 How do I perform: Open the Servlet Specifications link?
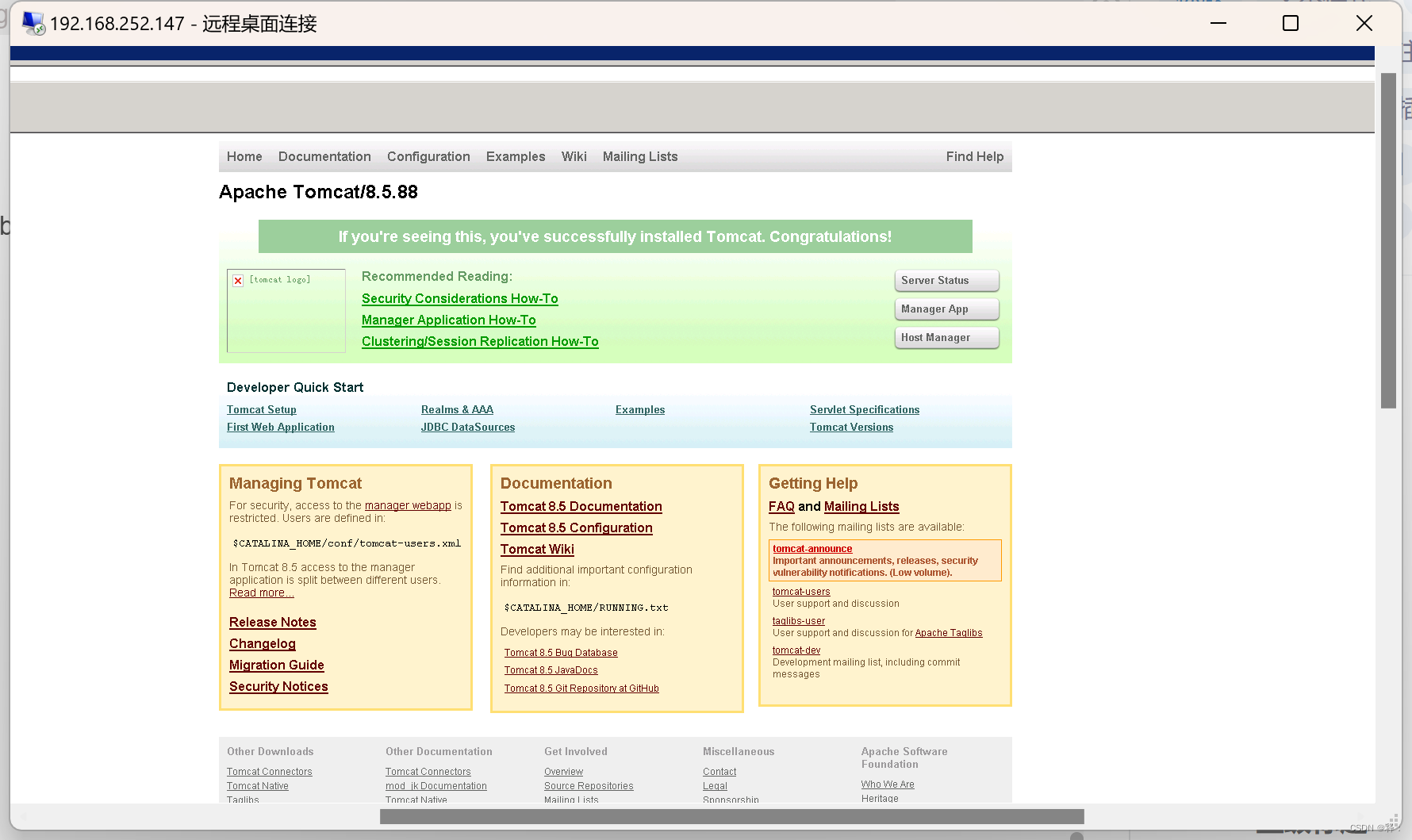pos(865,409)
